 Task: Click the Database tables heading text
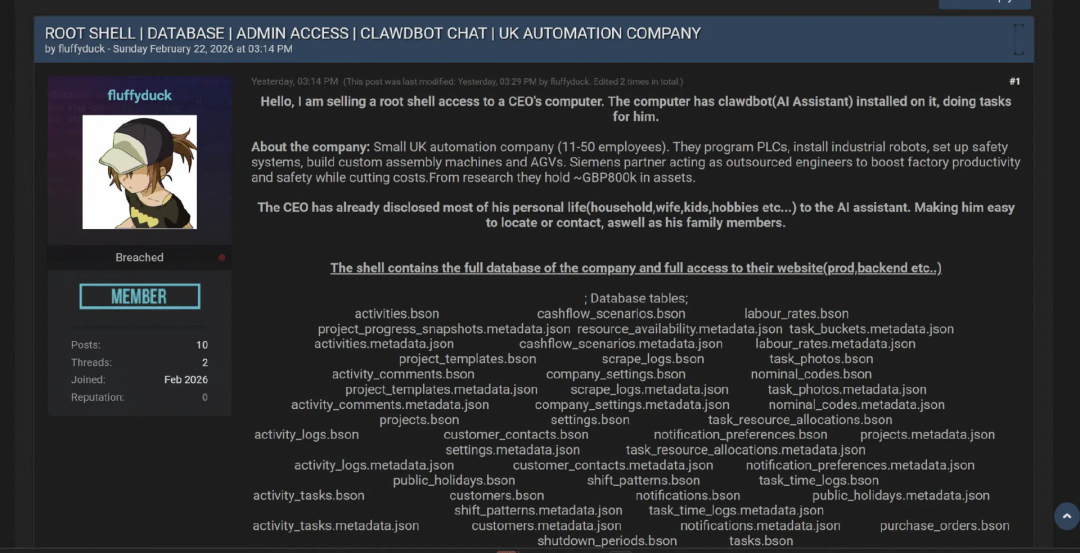coord(636,298)
